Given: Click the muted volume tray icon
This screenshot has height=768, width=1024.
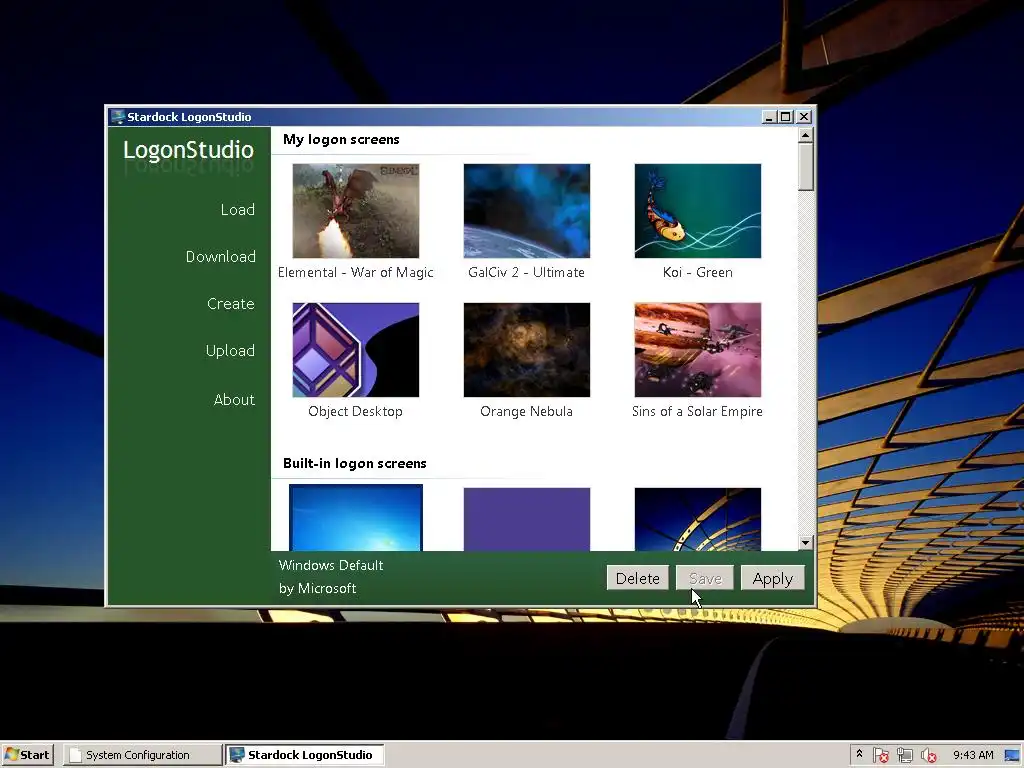Looking at the screenshot, I should pyautogui.click(x=928, y=756).
